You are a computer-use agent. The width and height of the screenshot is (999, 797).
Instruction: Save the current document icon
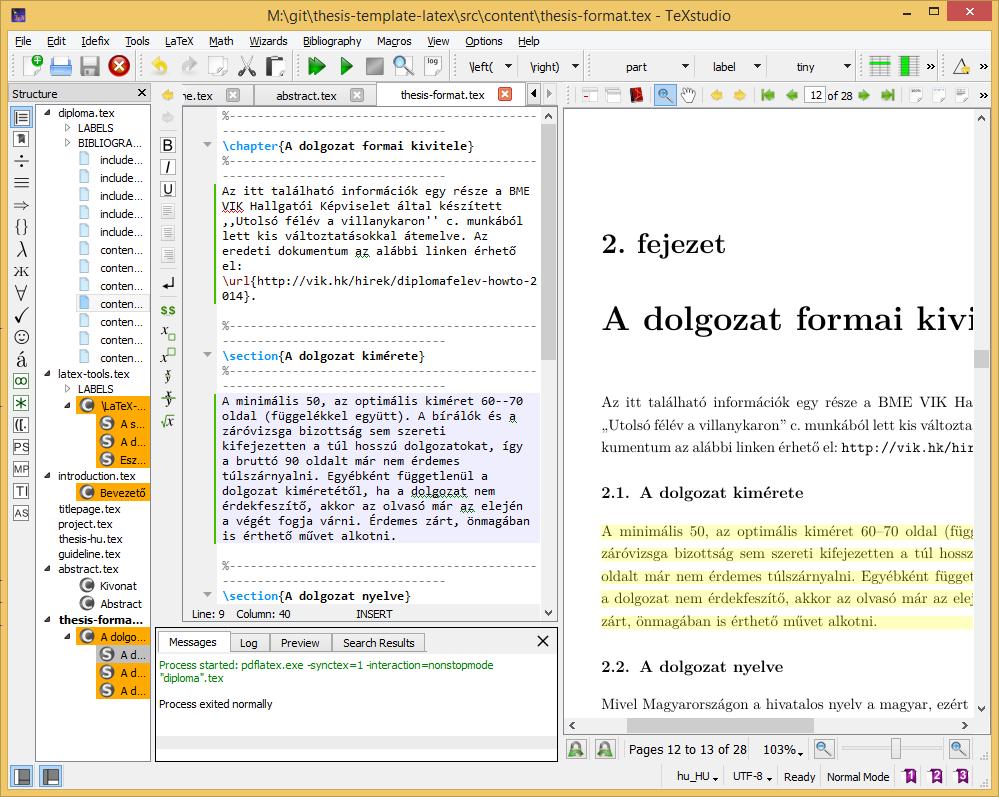tap(89, 66)
